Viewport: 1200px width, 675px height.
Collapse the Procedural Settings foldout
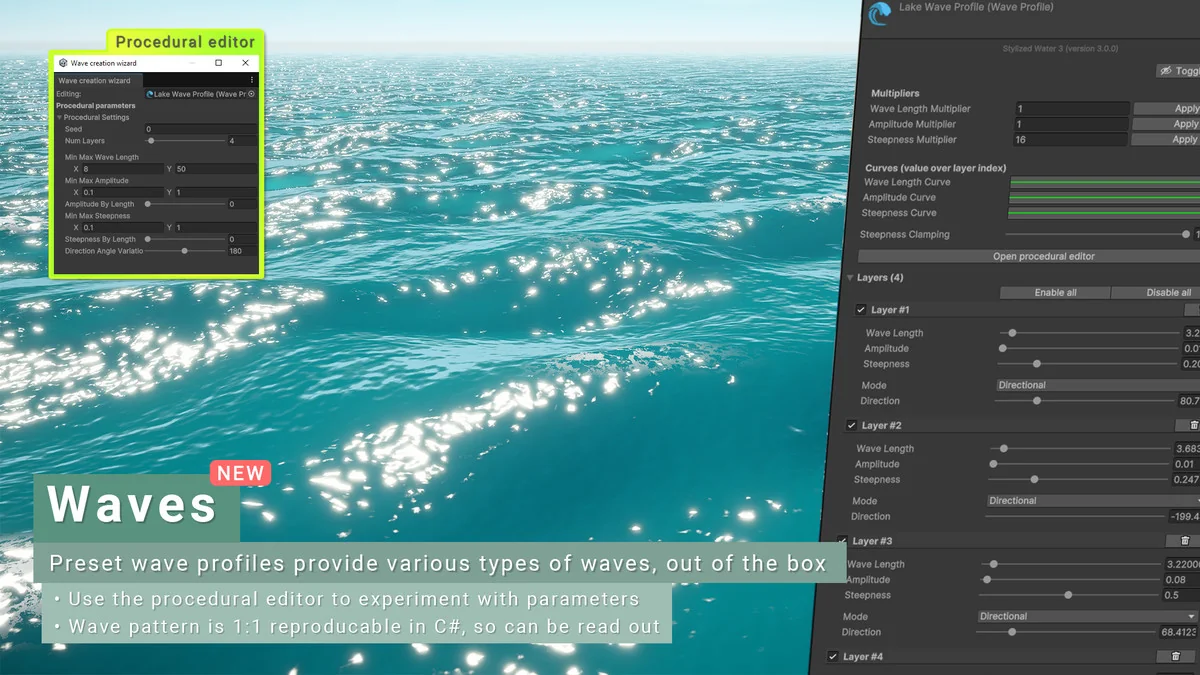click(60, 118)
